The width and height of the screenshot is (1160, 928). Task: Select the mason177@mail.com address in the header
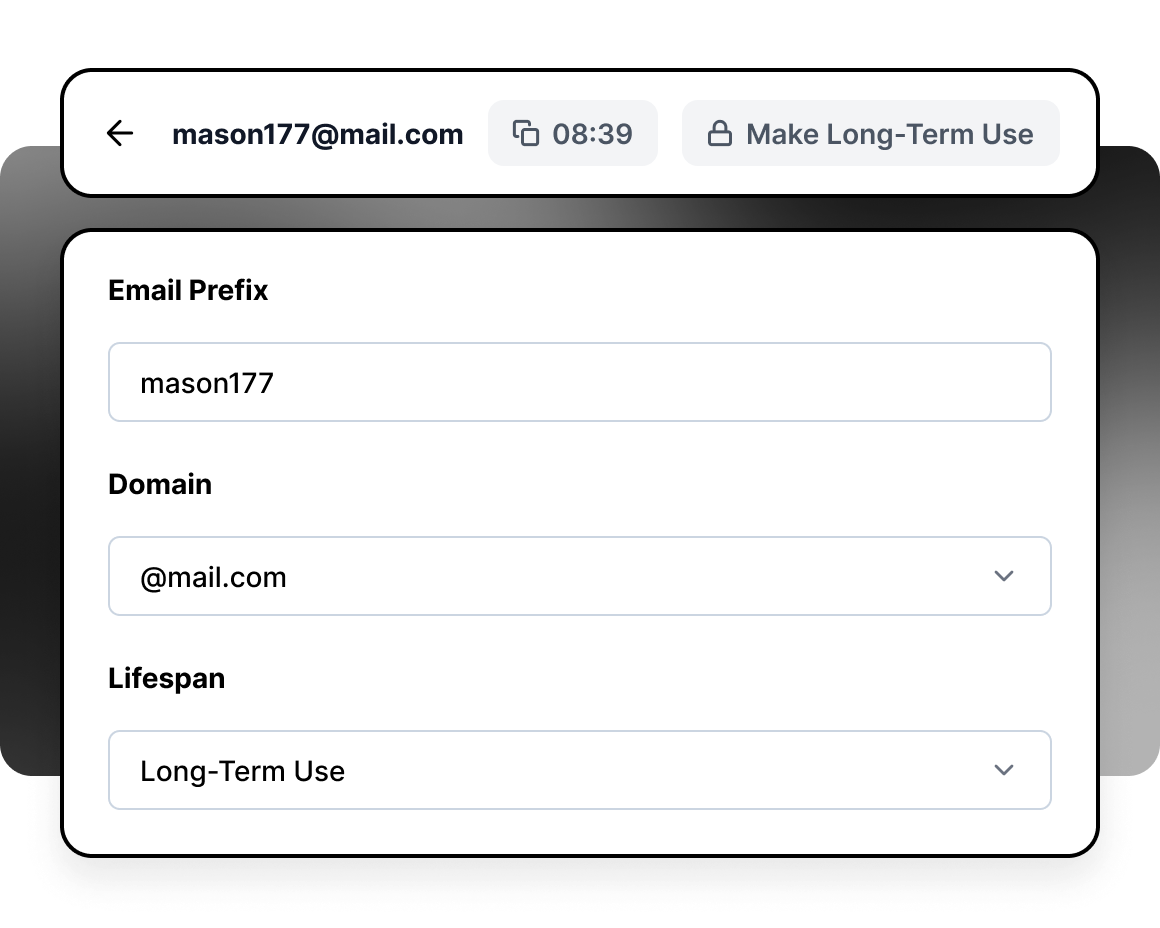pos(317,134)
